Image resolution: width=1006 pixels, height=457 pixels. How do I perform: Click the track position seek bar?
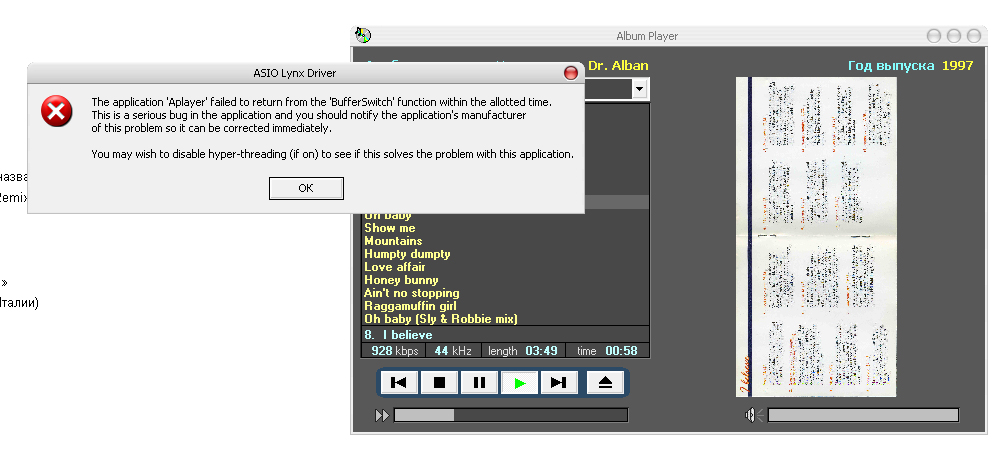[511, 415]
